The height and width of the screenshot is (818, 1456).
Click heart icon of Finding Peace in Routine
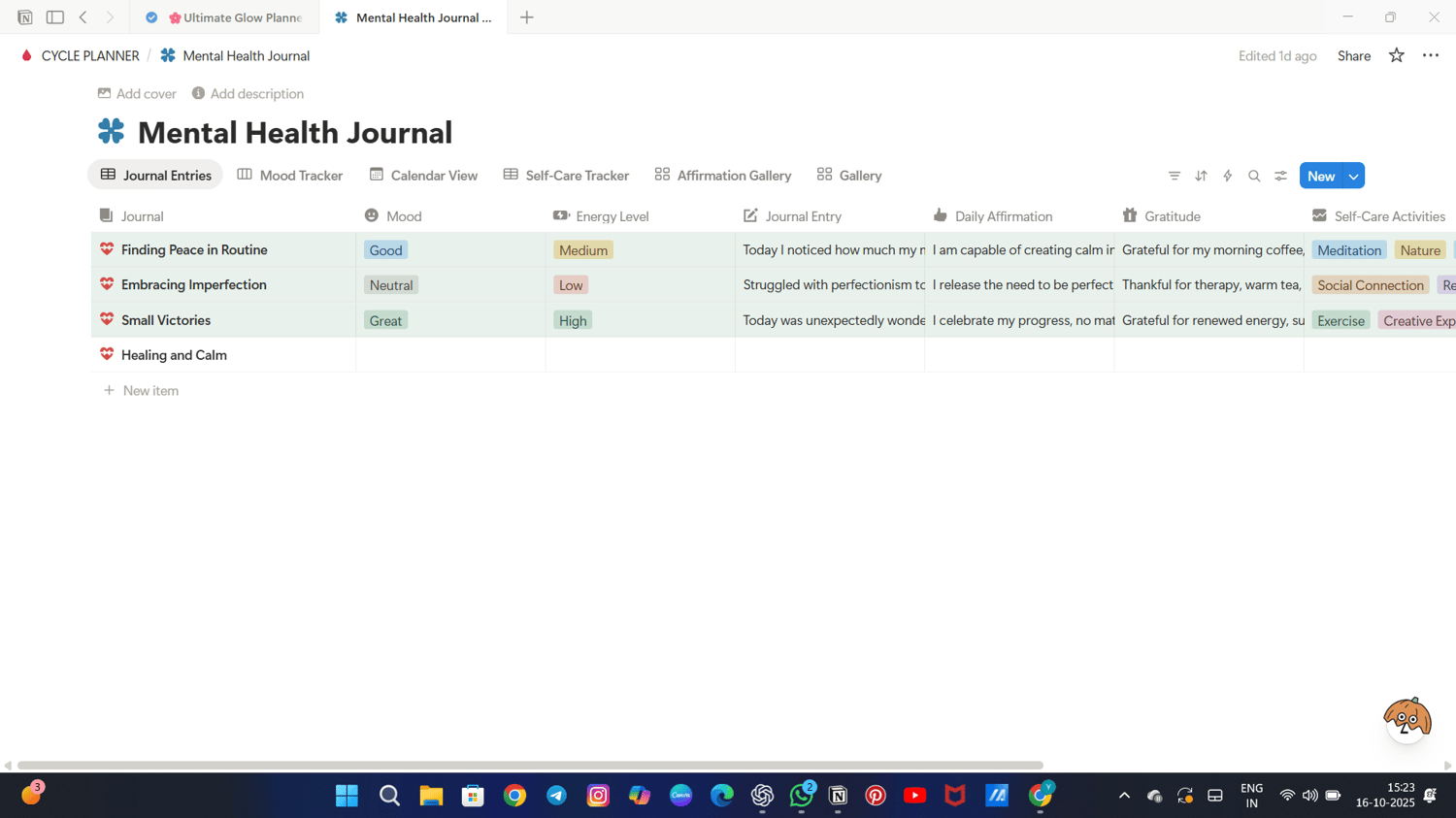click(107, 249)
